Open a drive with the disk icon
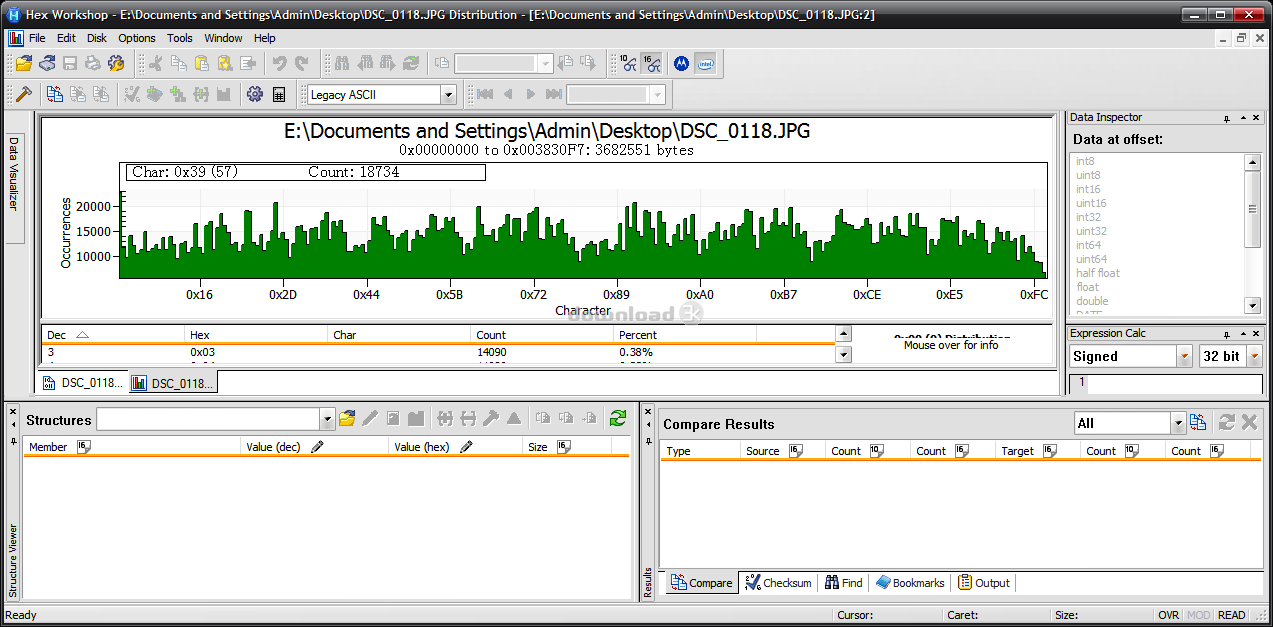Viewport: 1273px width, 627px height. point(47,63)
